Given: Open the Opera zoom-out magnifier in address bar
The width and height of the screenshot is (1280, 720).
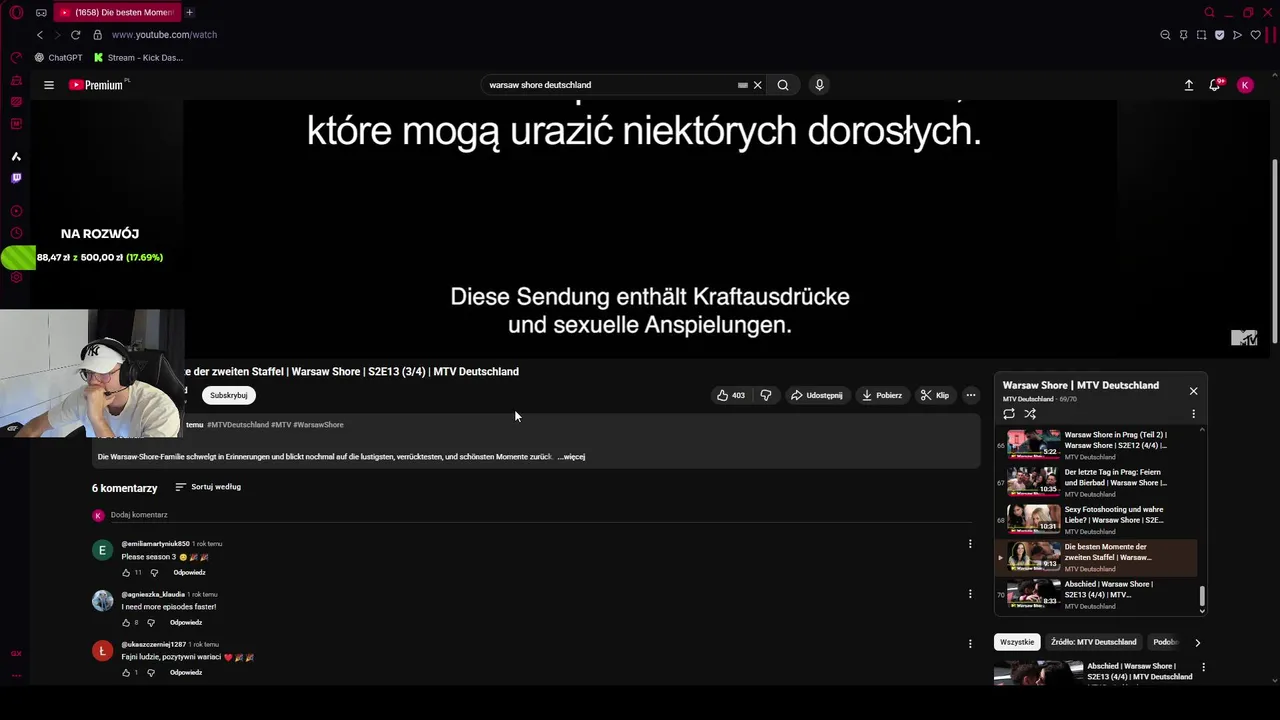Looking at the screenshot, I should pyautogui.click(x=1165, y=34).
